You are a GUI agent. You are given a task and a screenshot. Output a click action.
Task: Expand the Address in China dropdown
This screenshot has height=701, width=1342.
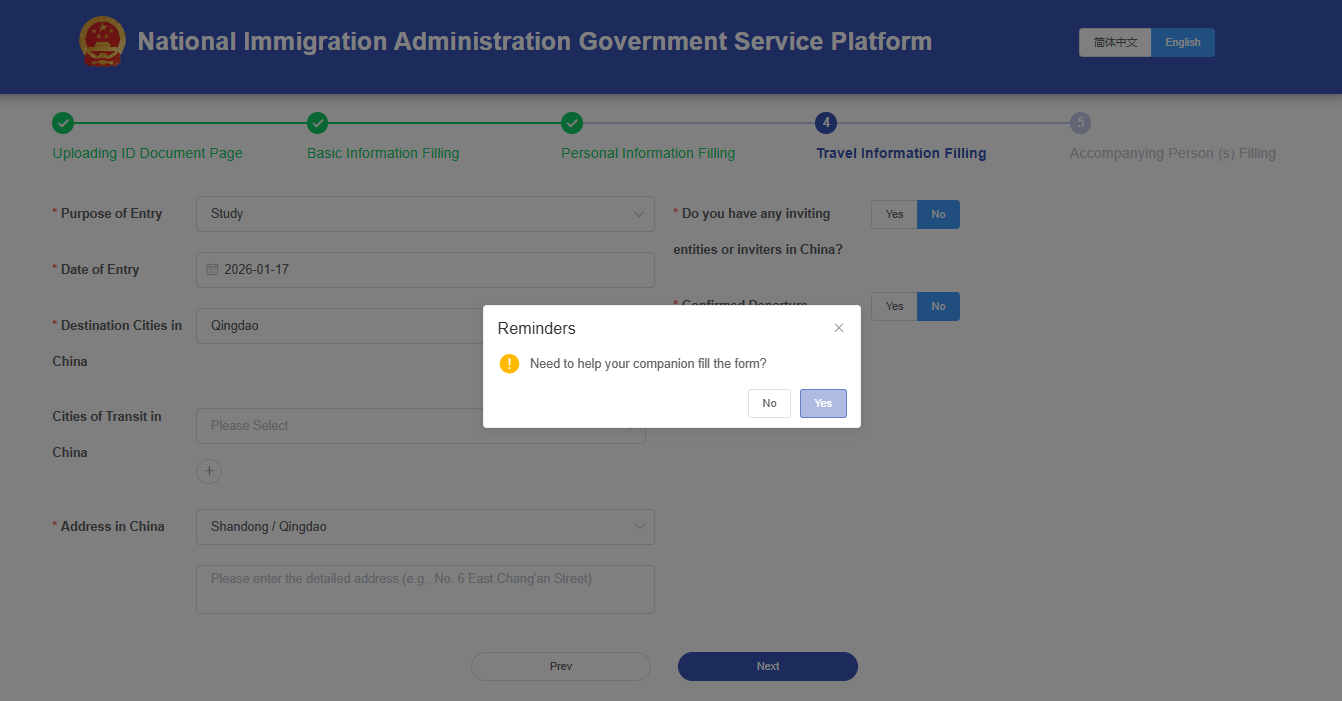pyautogui.click(x=425, y=527)
